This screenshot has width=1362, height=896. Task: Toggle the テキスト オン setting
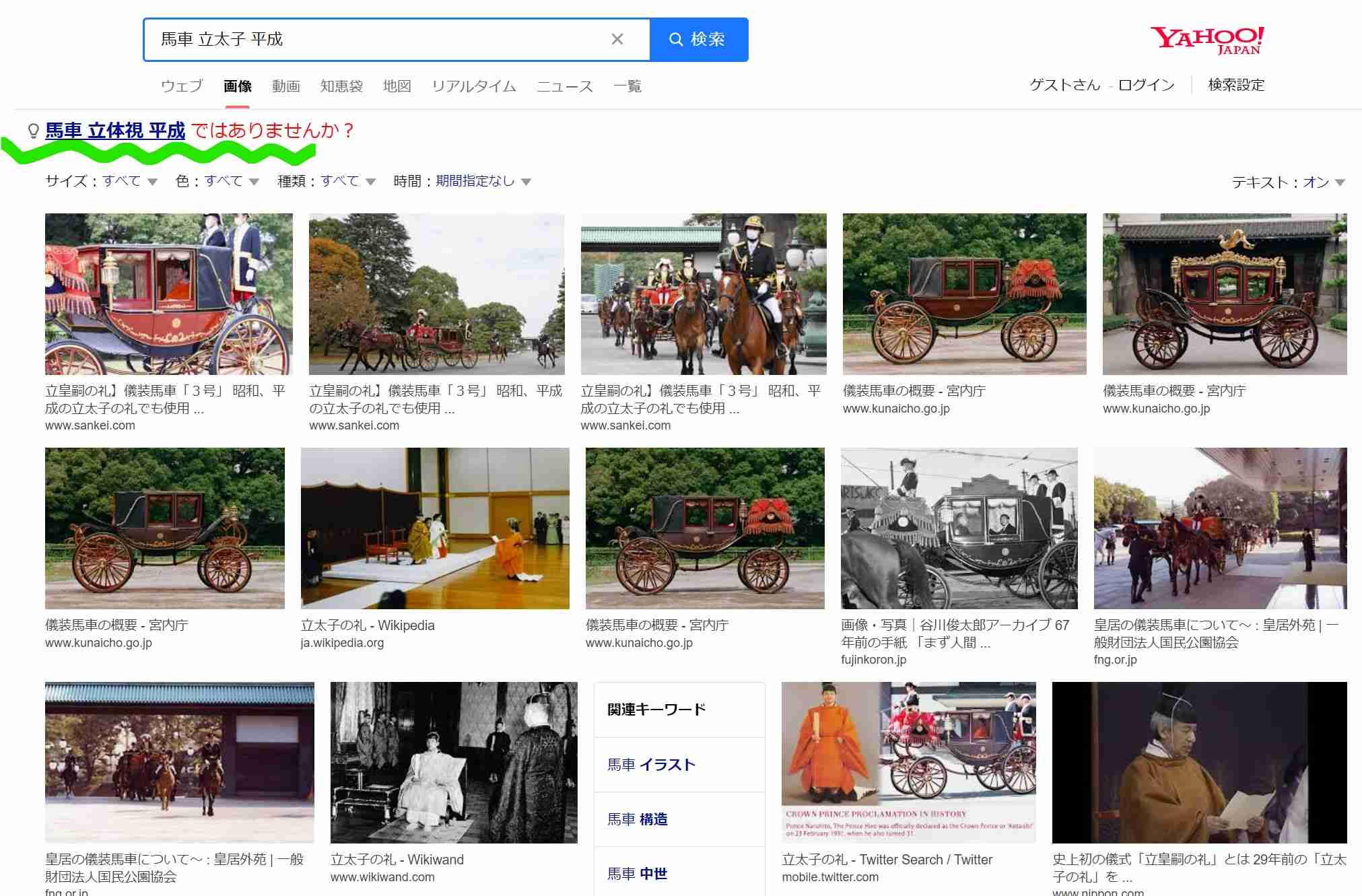click(1316, 182)
